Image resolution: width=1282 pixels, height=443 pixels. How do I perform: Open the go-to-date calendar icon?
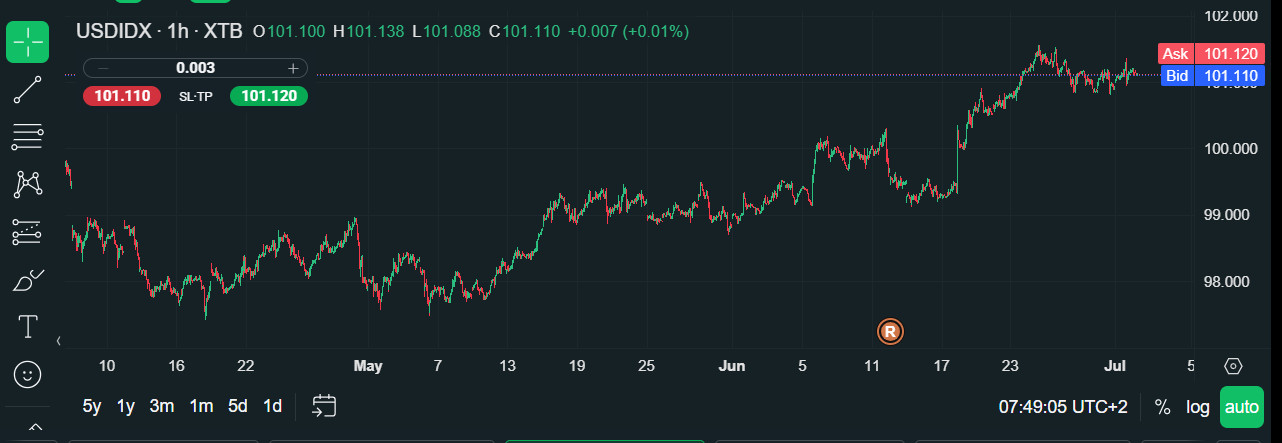tap(324, 406)
